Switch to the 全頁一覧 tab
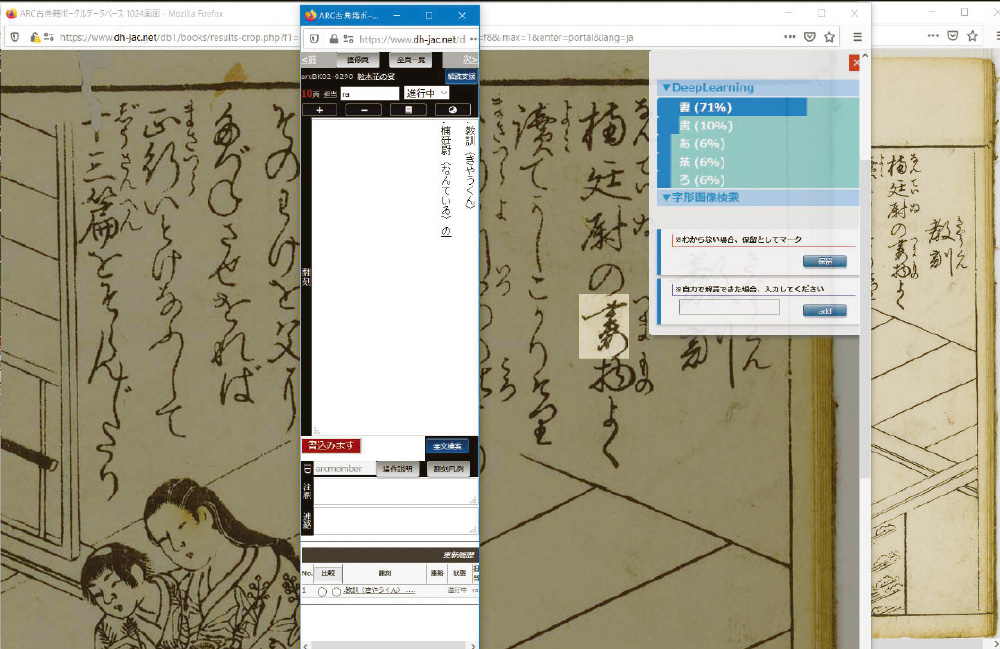 tap(411, 60)
